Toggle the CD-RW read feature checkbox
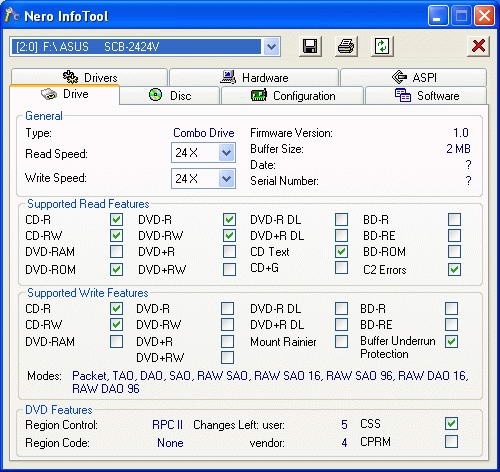 (x=116, y=236)
